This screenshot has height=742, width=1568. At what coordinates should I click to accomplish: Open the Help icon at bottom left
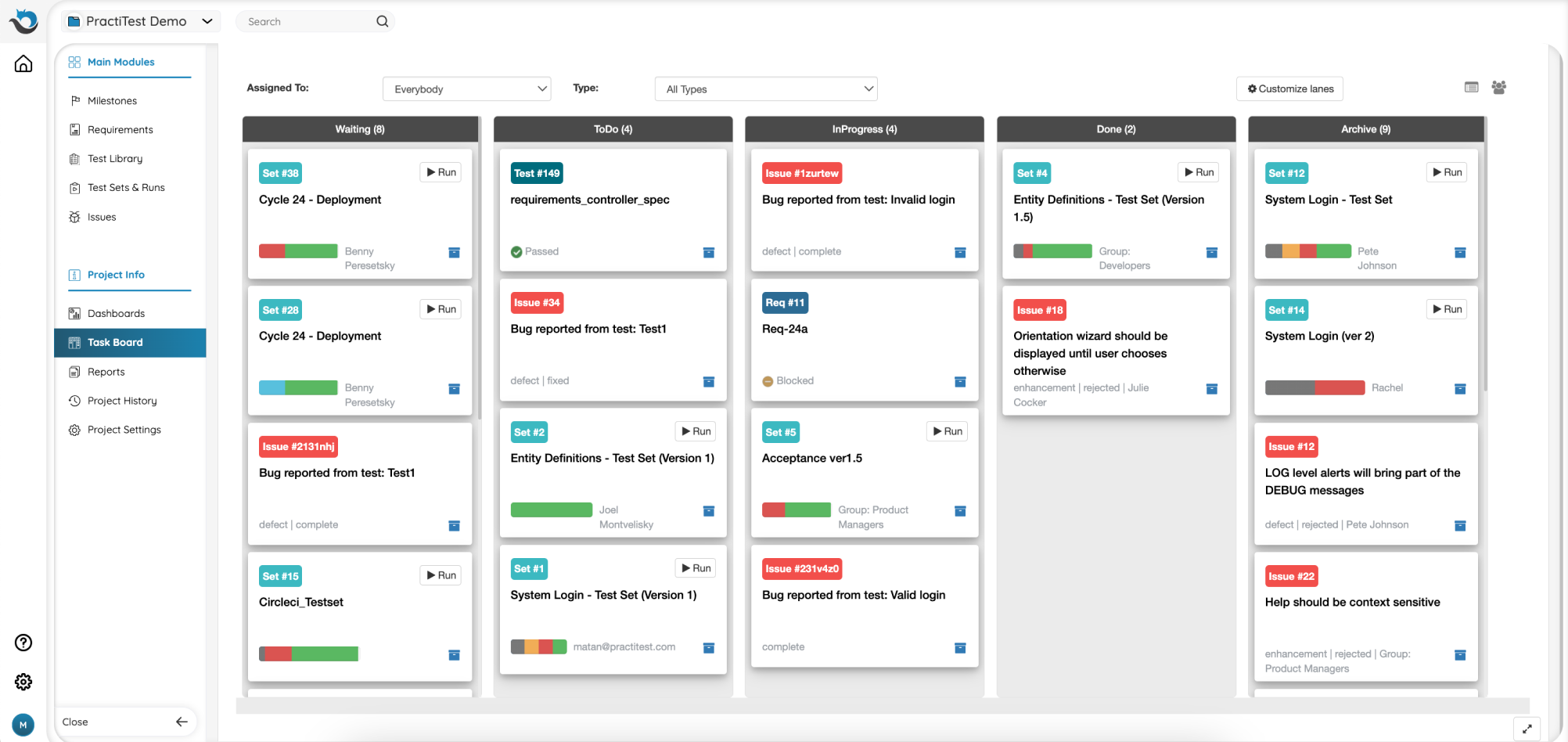click(23, 643)
